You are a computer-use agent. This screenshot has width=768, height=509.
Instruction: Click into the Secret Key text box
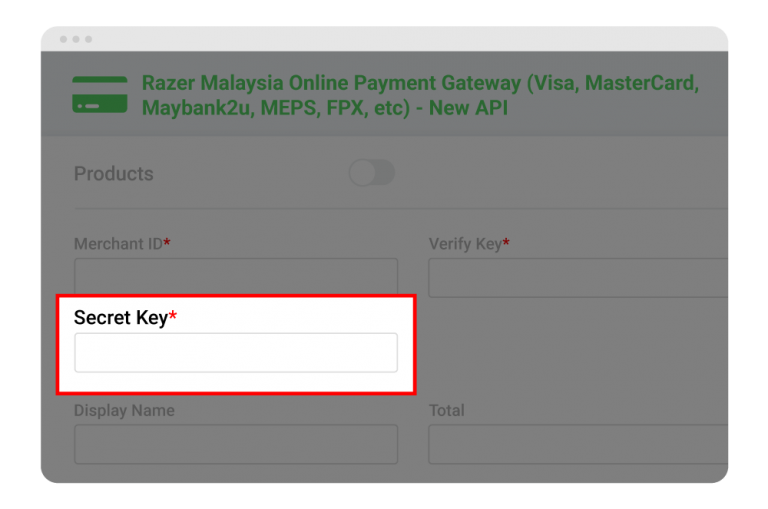coord(236,353)
